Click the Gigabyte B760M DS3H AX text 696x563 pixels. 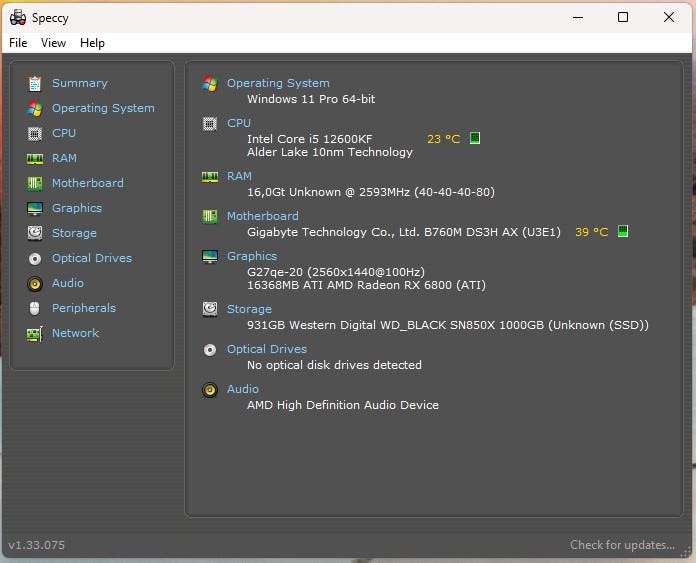pyautogui.click(x=404, y=232)
